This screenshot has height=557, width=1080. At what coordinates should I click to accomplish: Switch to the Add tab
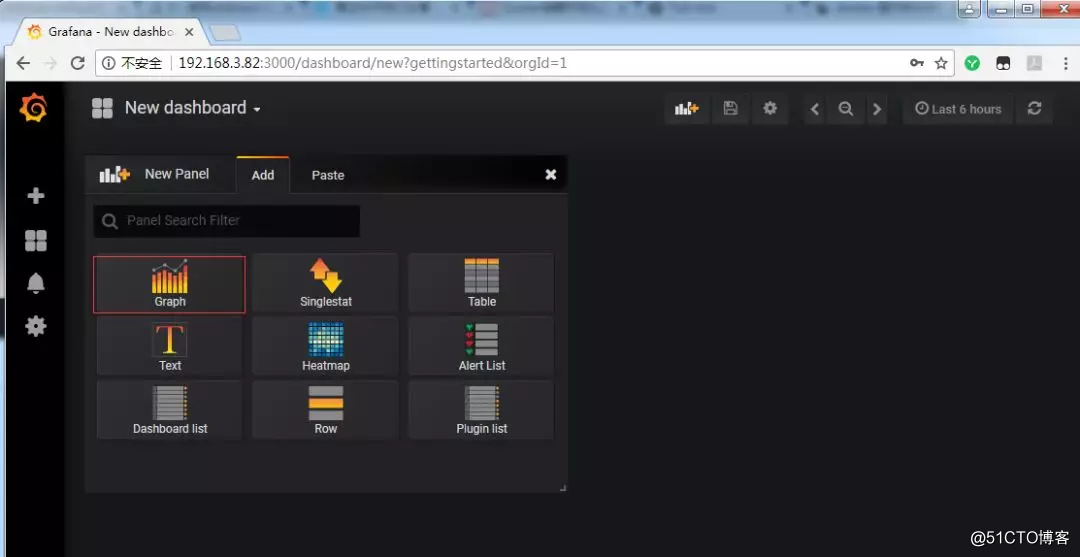coord(262,175)
